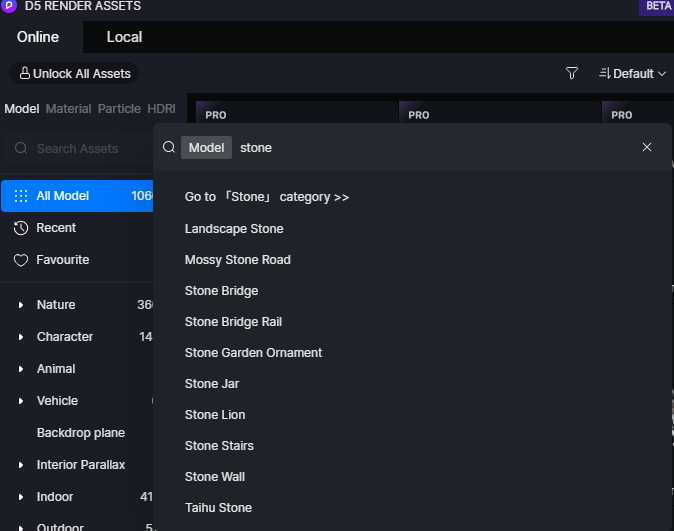This screenshot has height=531, width=674.
Task: Open the Default sort dropdown
Action: (632, 73)
